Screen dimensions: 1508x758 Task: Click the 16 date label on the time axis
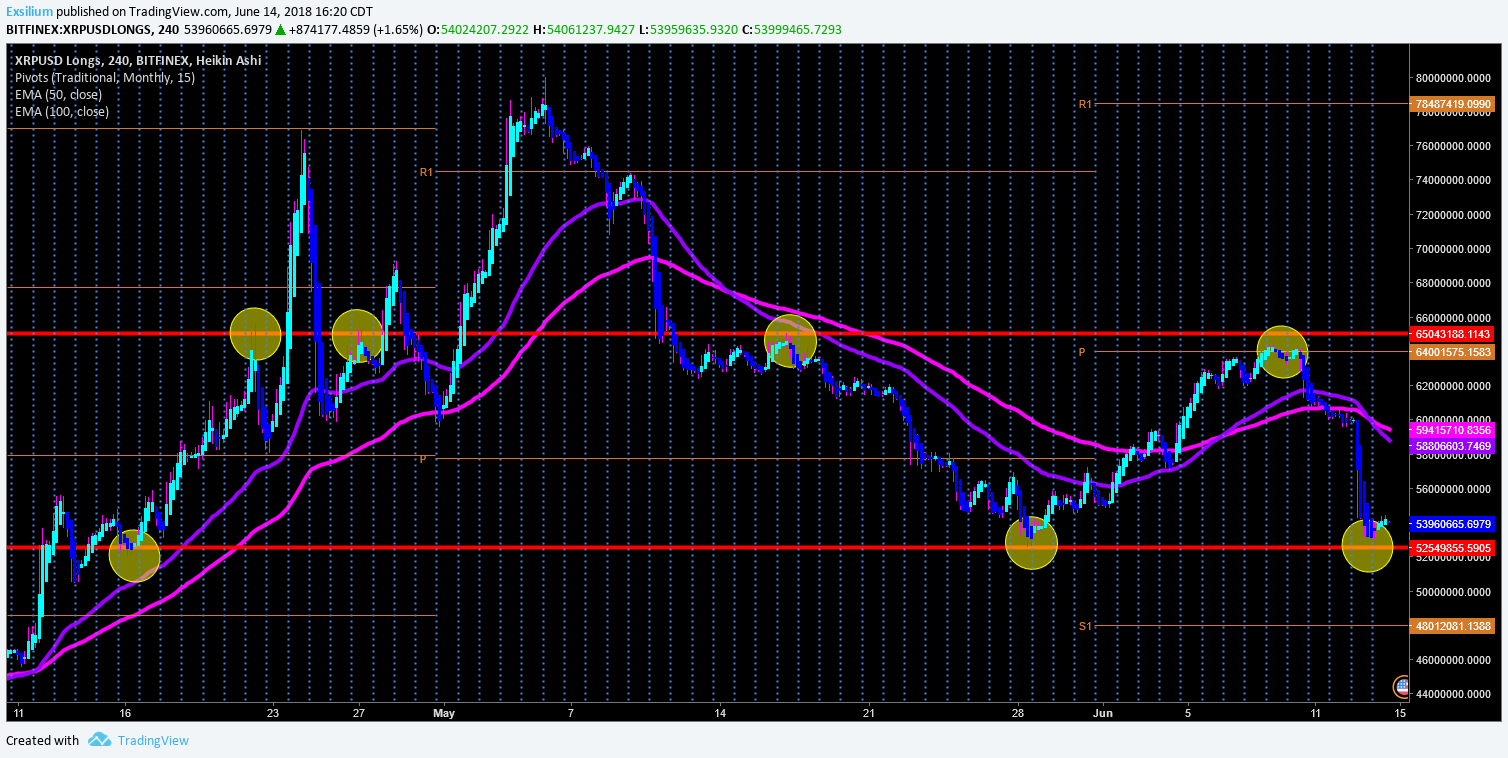[x=125, y=713]
